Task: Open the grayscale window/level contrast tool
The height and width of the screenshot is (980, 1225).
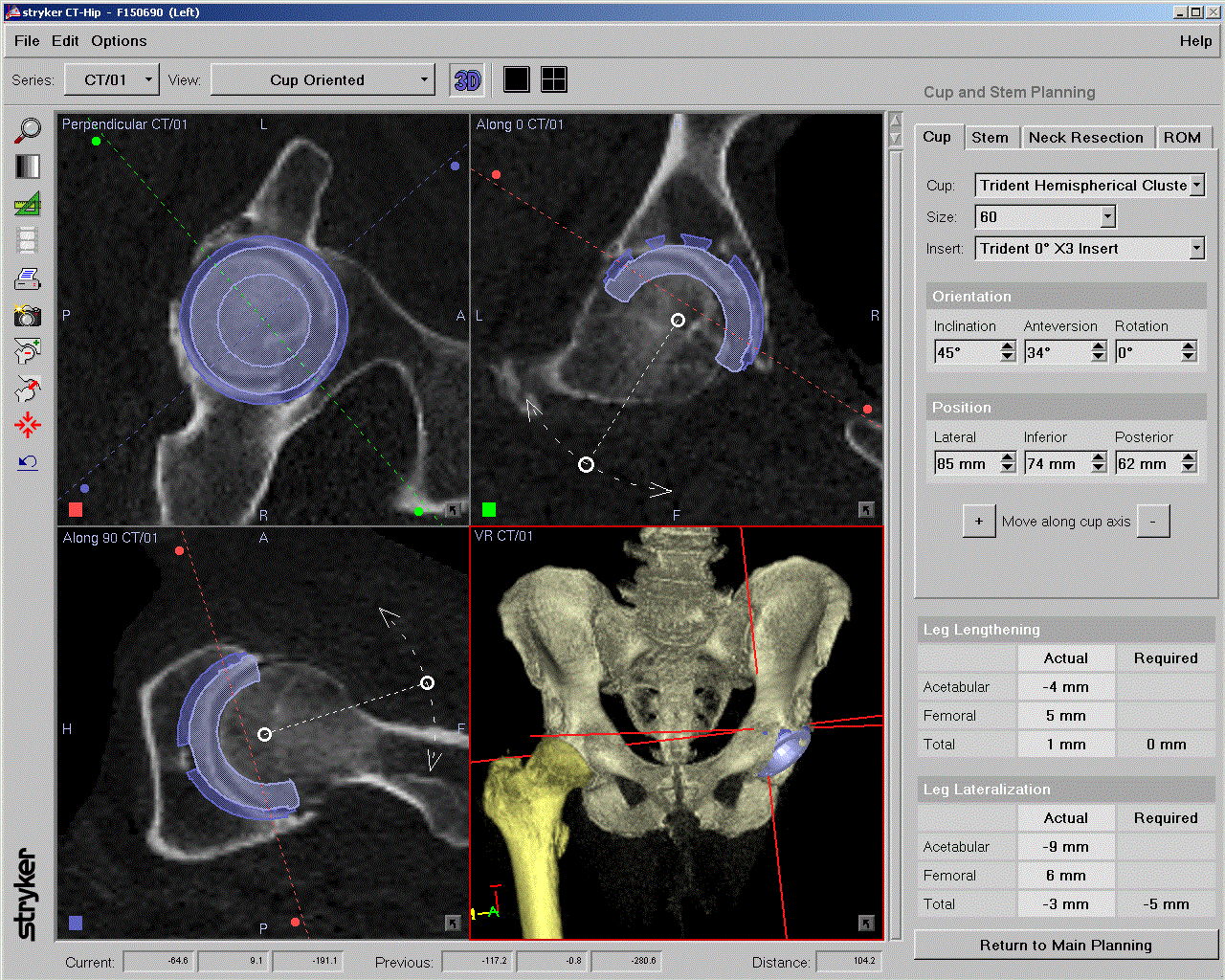Action: click(28, 167)
